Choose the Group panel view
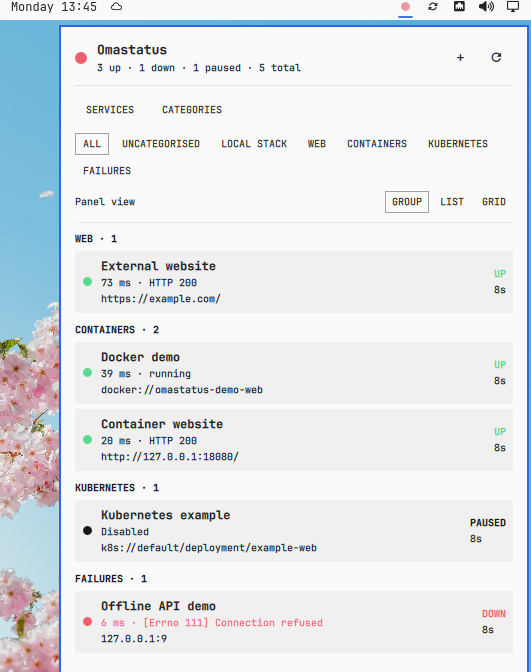 pyautogui.click(x=407, y=202)
